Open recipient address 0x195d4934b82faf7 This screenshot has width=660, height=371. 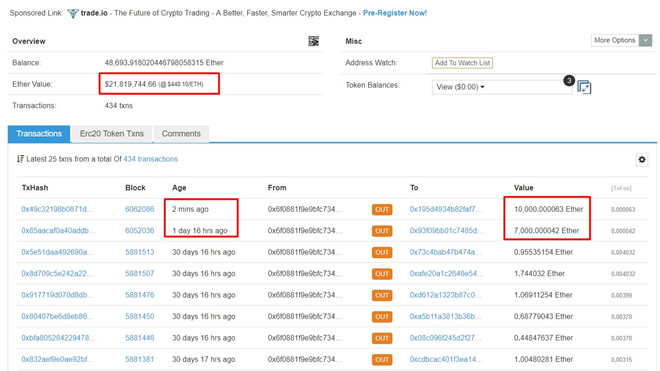(x=445, y=209)
